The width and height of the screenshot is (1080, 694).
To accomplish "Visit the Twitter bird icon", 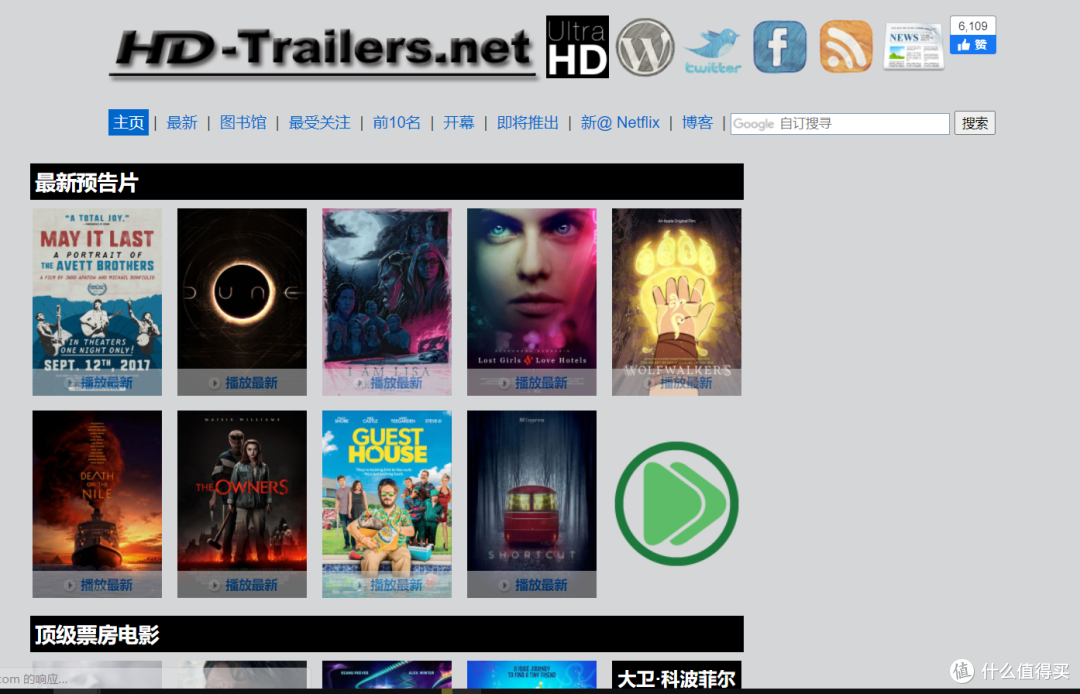I will 713,50.
